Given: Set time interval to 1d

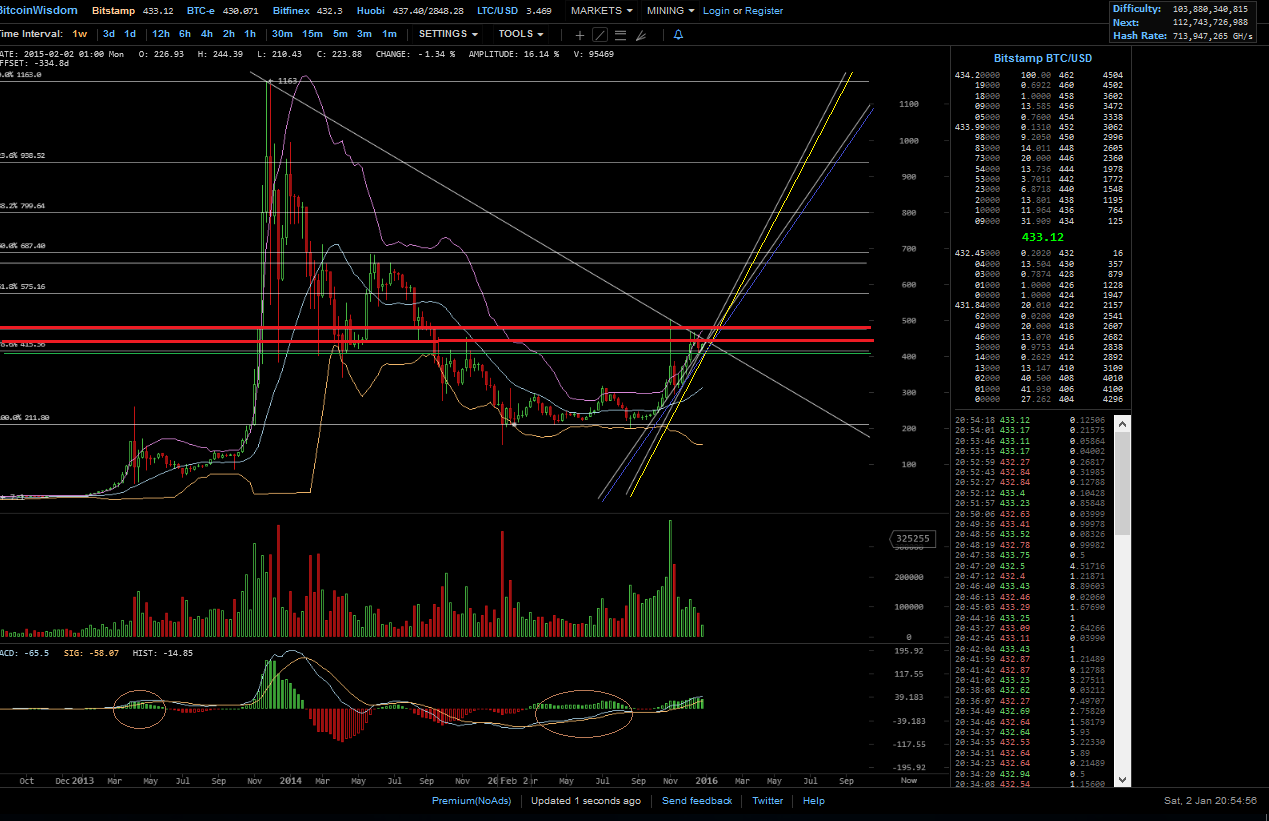Looking at the screenshot, I should 130,34.
